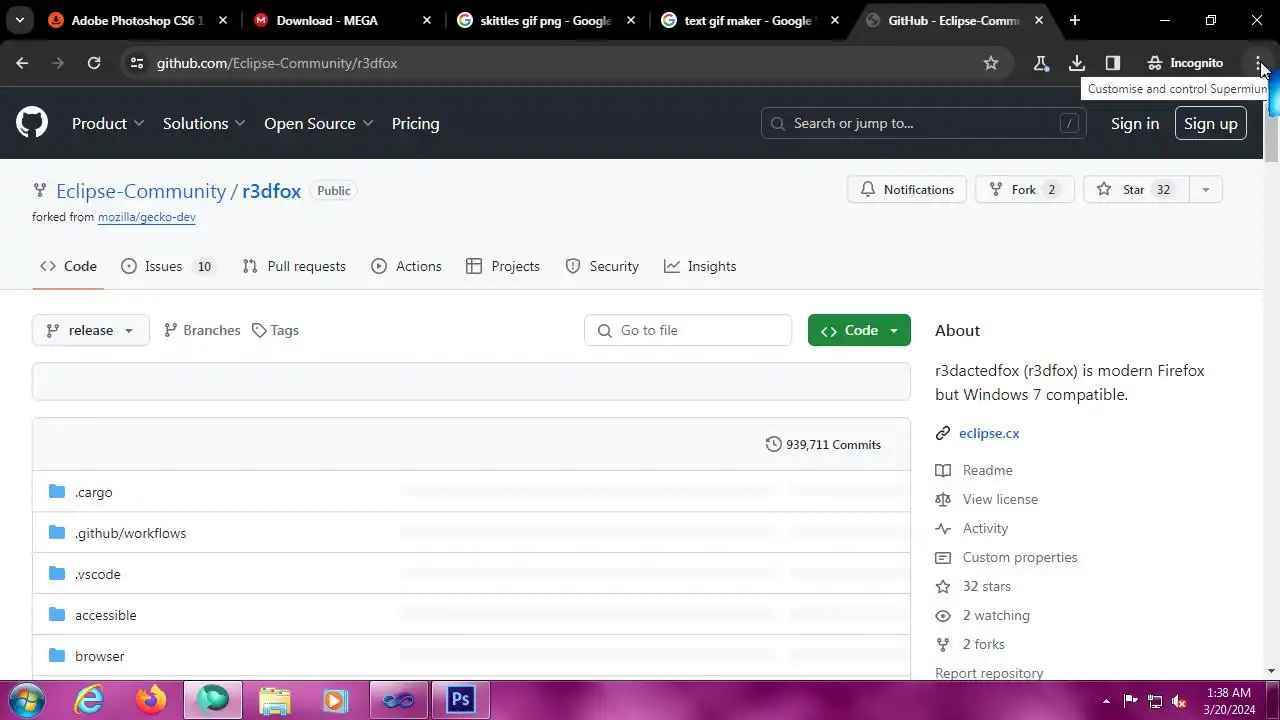Open the Issues tab
Viewport: 1280px width, 720px height.
tap(167, 266)
